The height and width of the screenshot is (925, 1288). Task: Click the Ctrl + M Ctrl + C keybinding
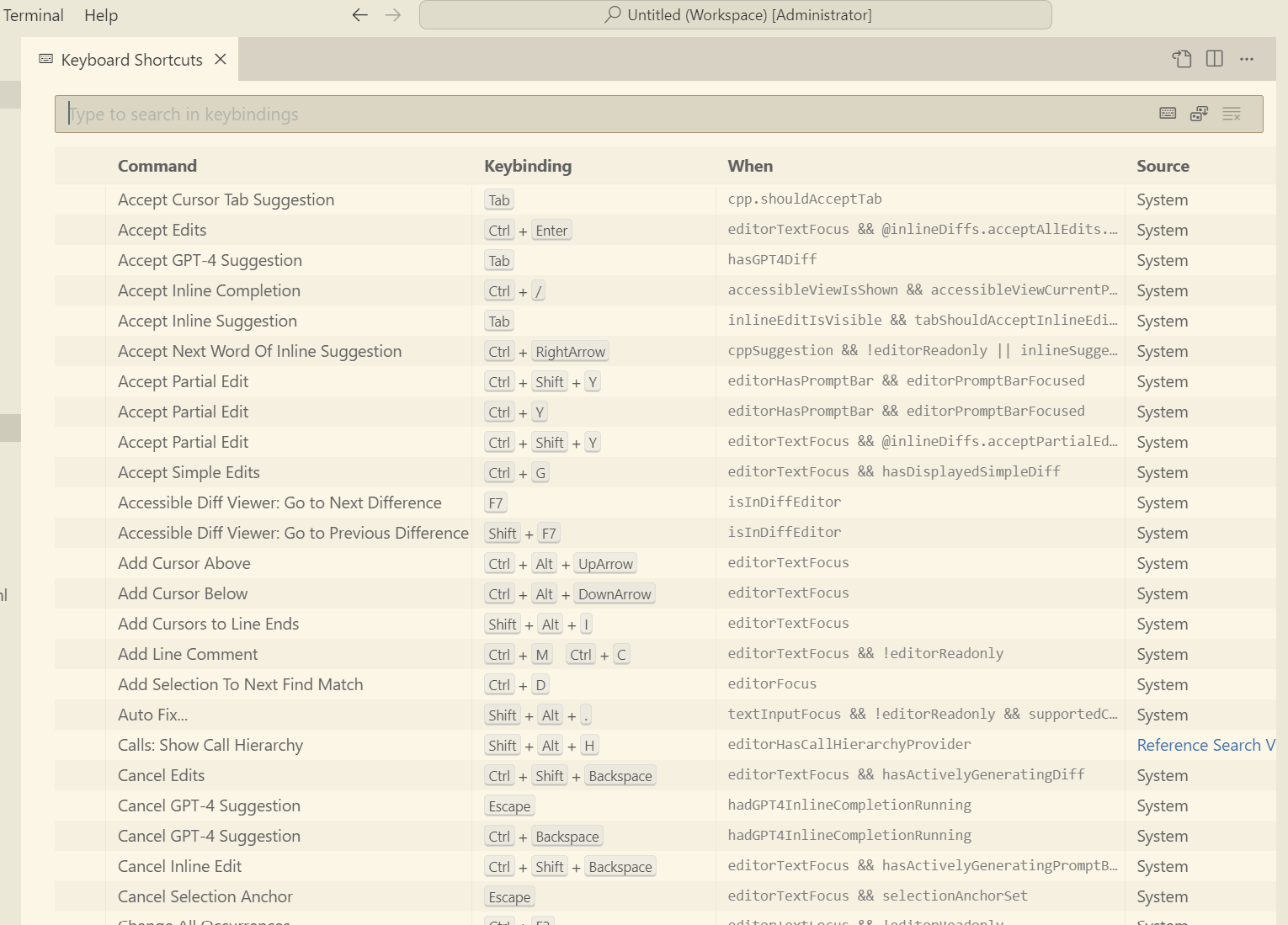tap(557, 655)
